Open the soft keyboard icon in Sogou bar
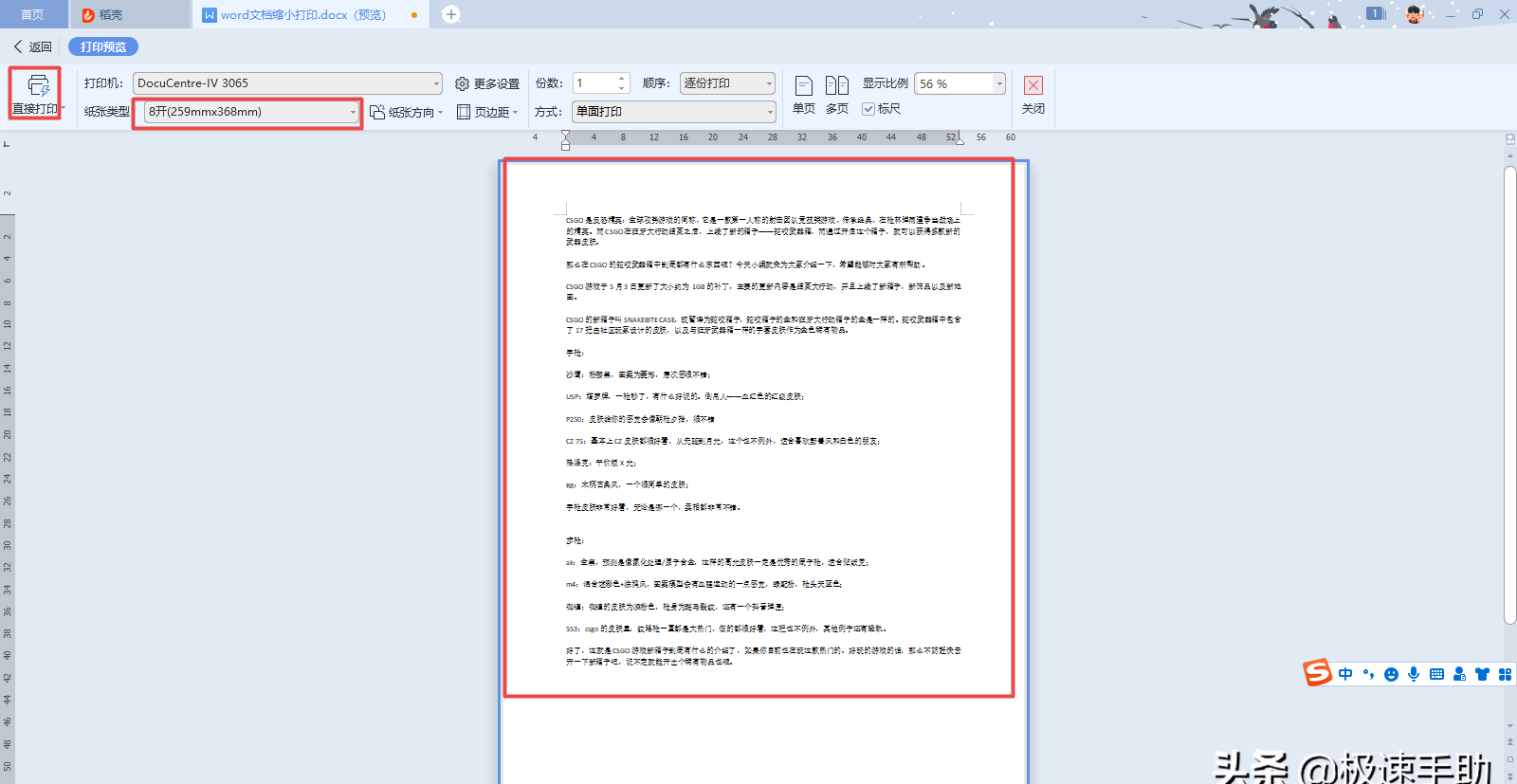This screenshot has width=1517, height=784. 1436,674
